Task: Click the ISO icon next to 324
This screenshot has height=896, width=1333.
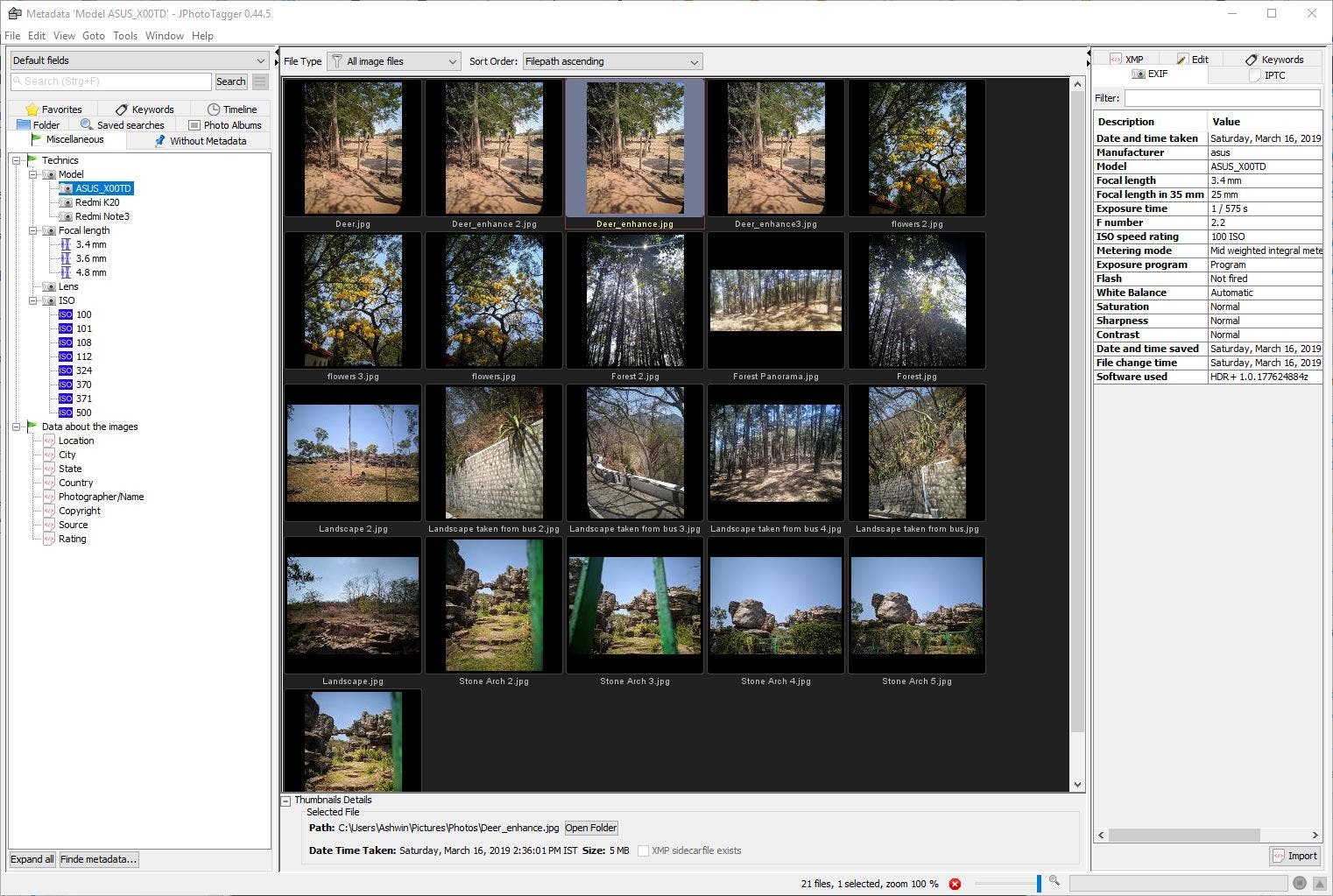Action: coord(66,370)
